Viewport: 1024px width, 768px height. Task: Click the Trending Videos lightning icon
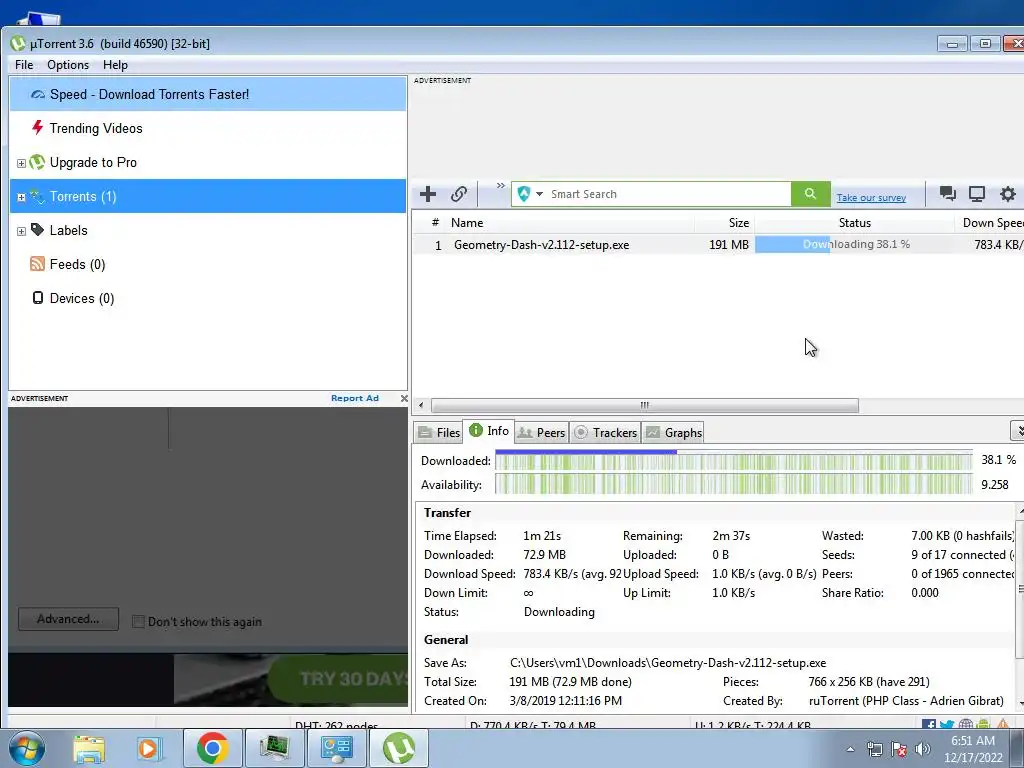coord(37,127)
